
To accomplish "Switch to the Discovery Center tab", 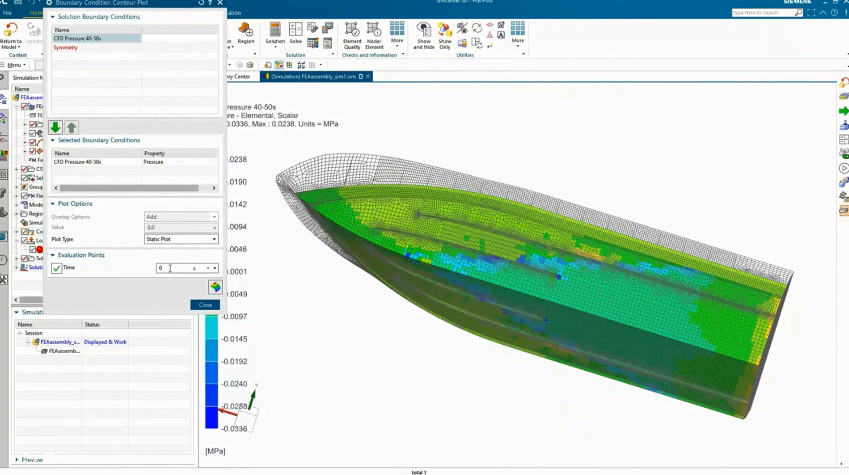I will tap(238, 76).
